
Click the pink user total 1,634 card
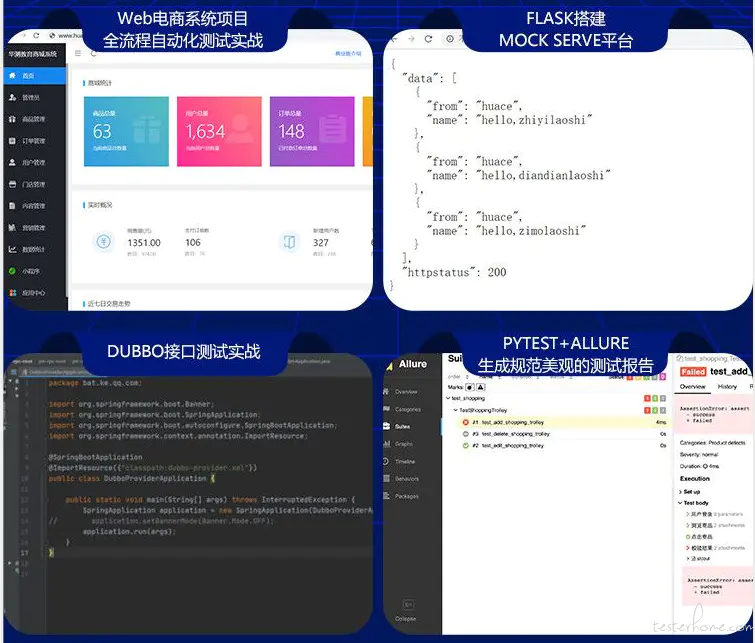click(219, 131)
